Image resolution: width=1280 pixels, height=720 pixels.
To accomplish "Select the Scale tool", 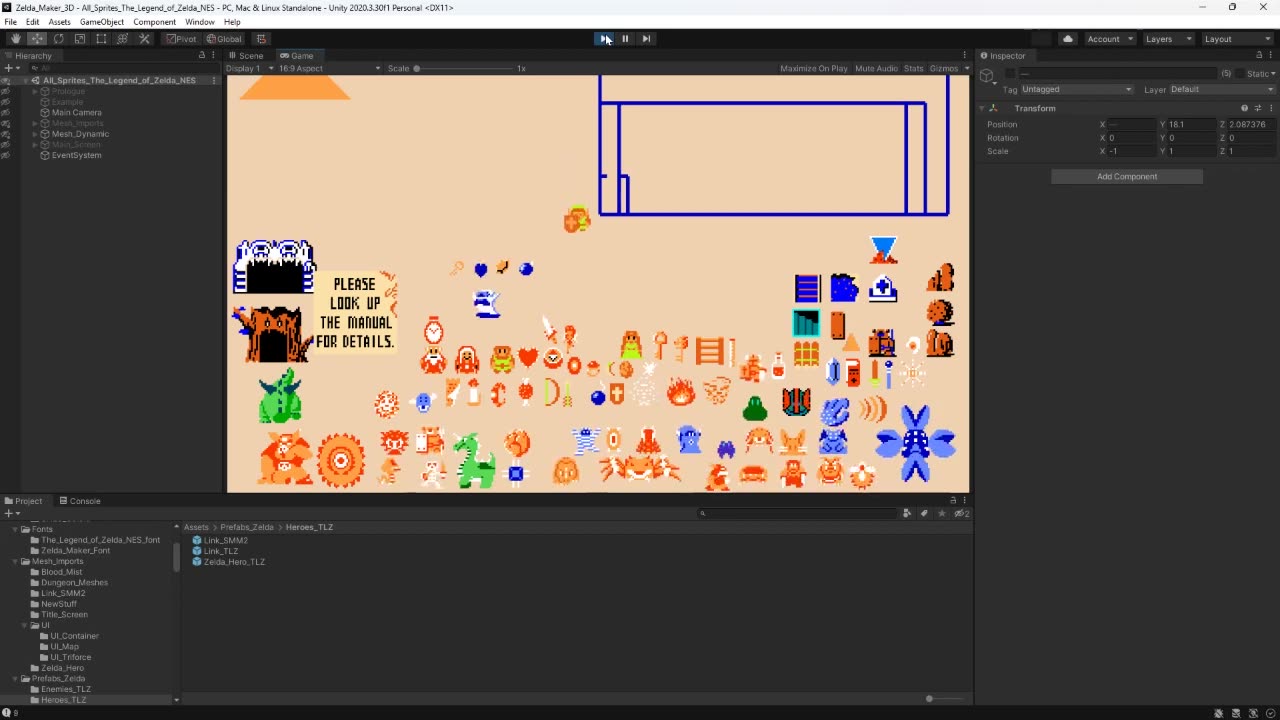I will tap(80, 39).
